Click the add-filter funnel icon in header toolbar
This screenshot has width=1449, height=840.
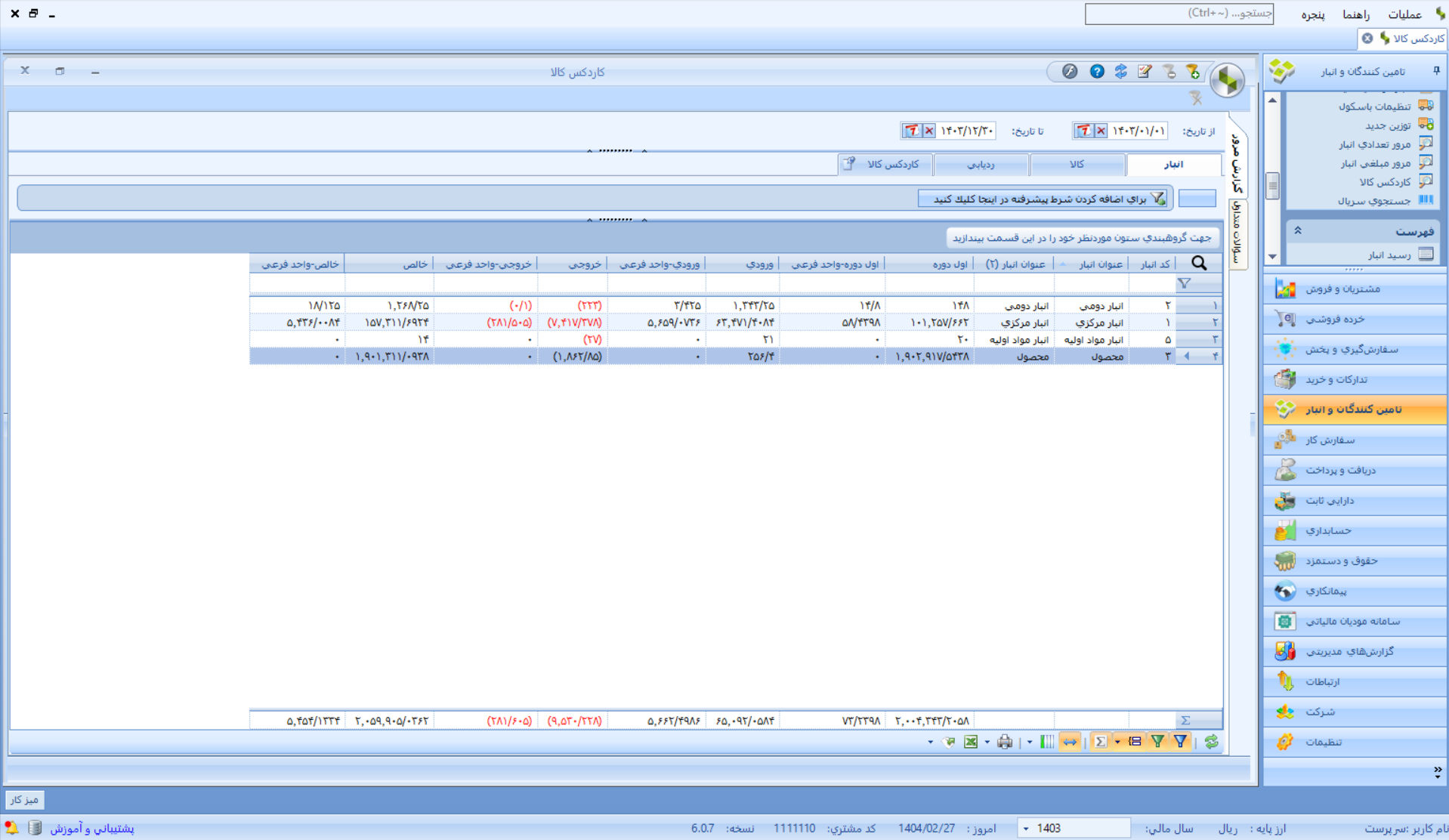click(x=1193, y=72)
